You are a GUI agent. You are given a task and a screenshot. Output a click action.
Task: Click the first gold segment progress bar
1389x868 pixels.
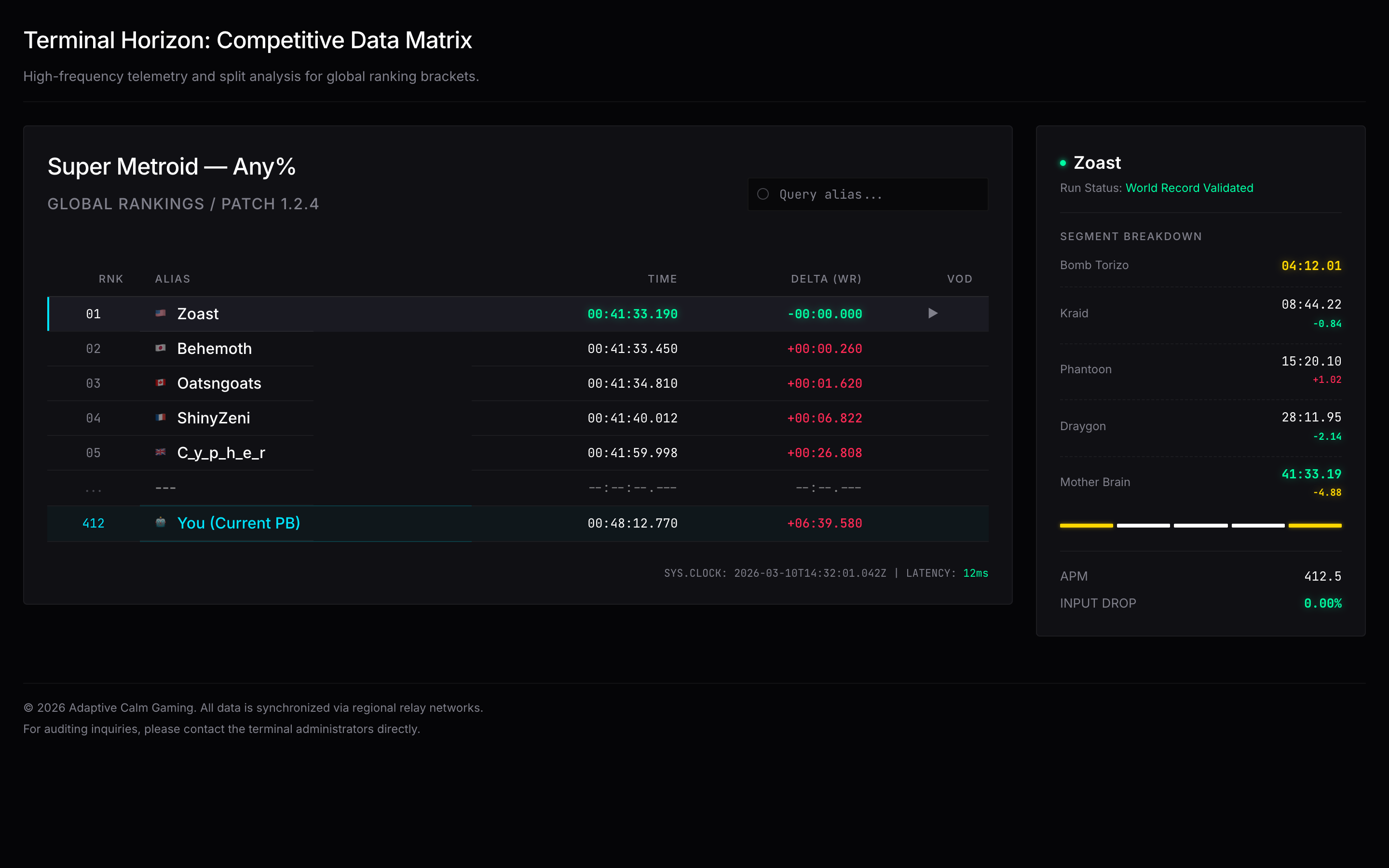point(1086,525)
